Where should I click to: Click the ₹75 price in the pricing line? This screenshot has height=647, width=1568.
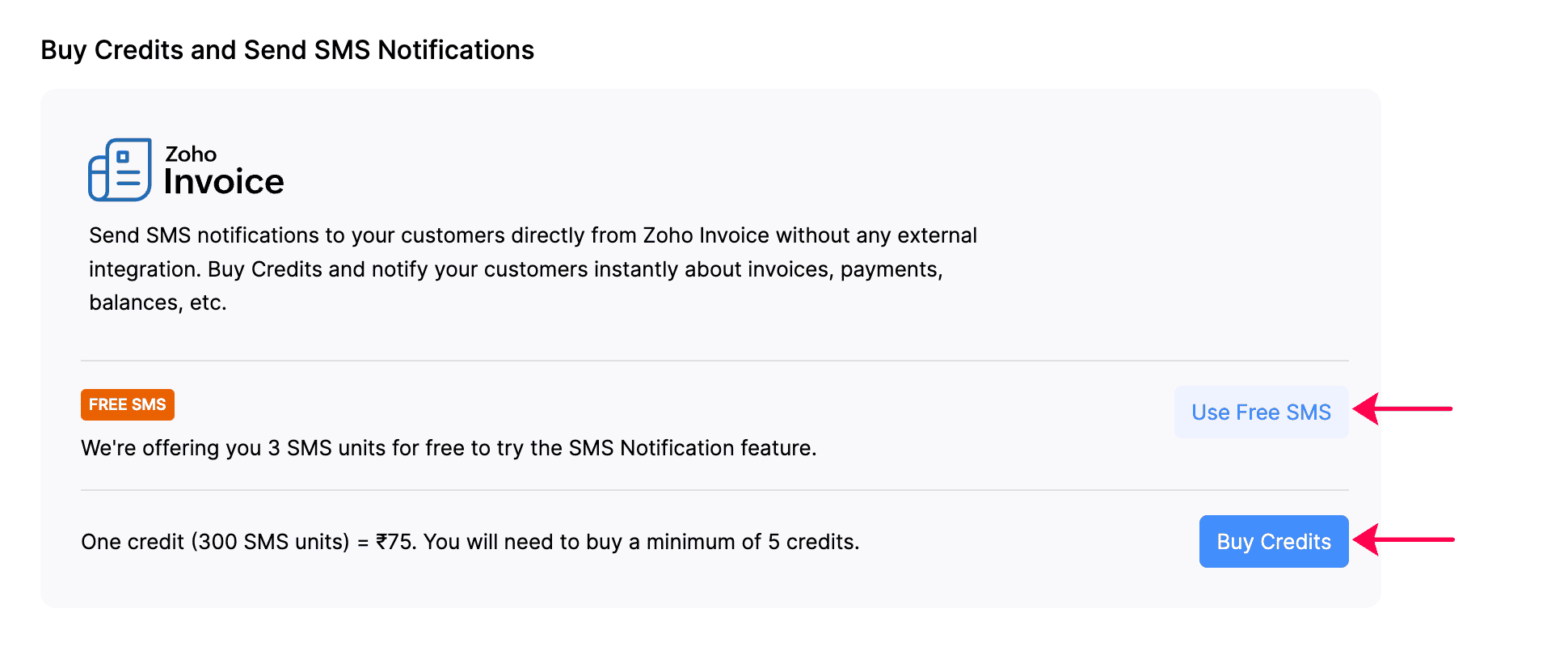point(395,542)
